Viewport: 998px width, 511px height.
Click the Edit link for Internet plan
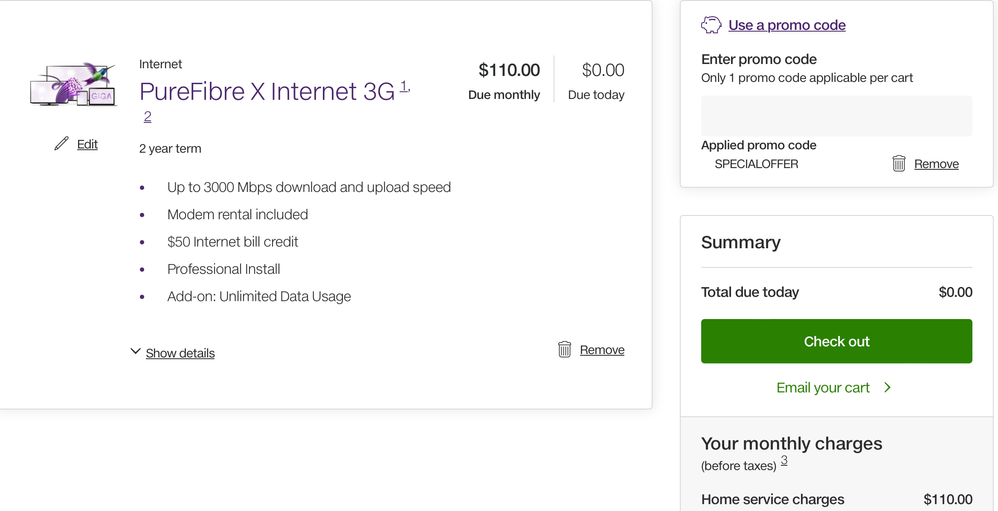click(x=87, y=144)
